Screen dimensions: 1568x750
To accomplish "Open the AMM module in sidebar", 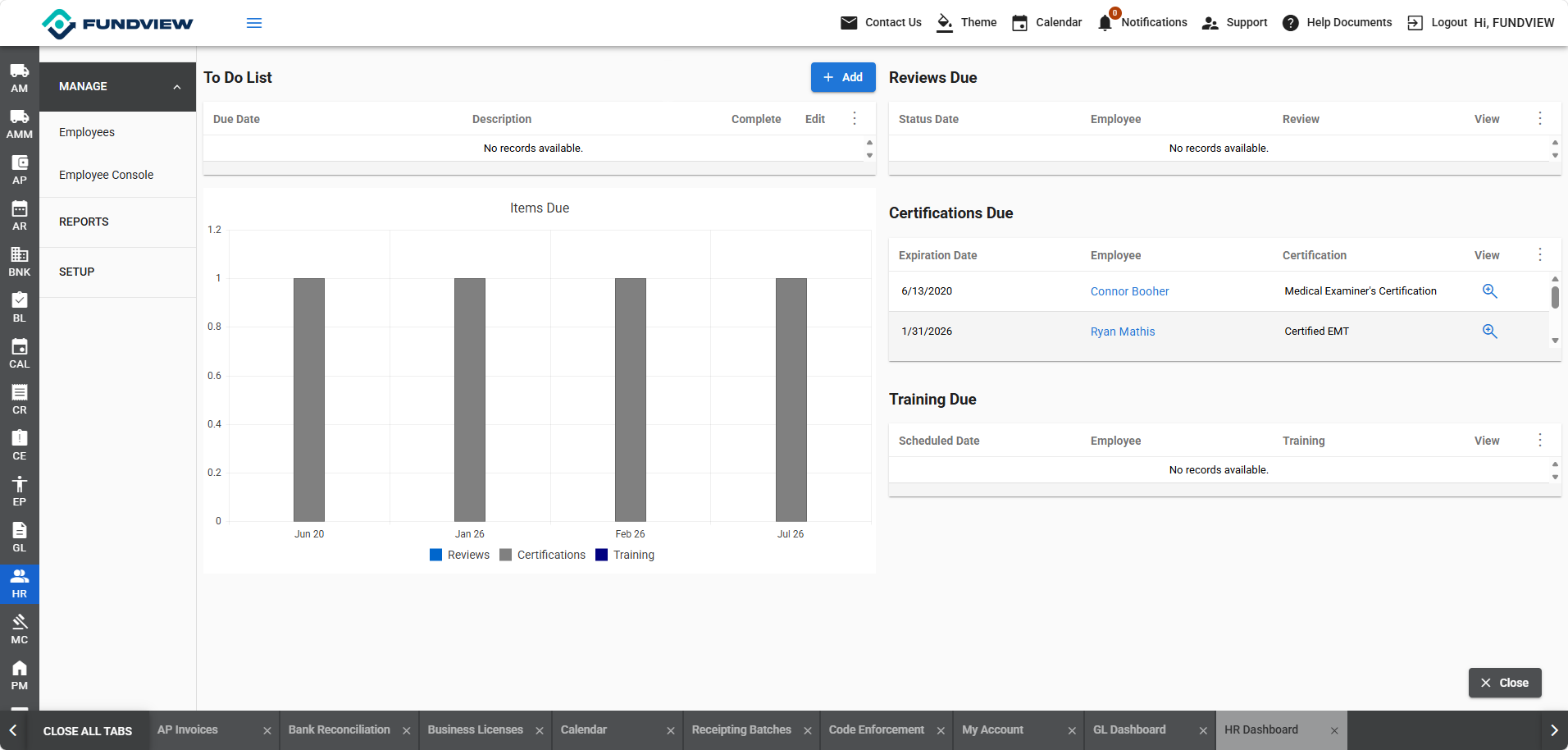I will (20, 124).
